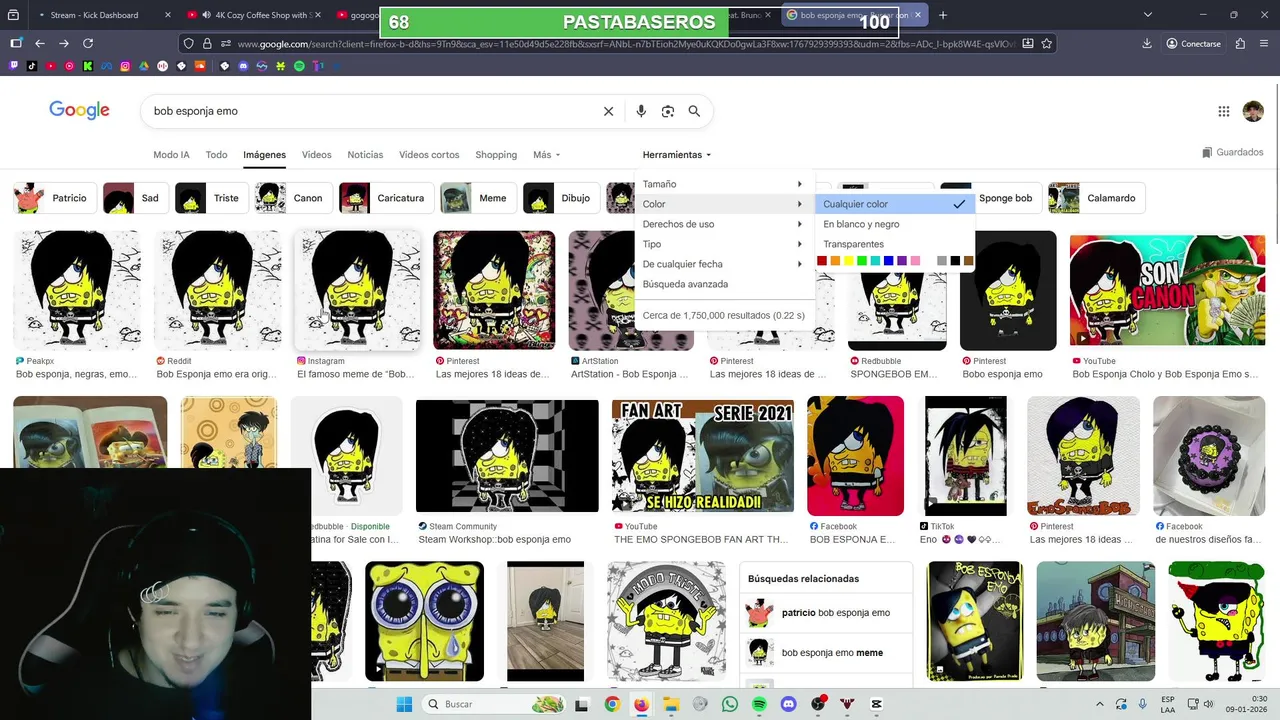Pick the red color swatch
The height and width of the screenshot is (720, 1280).
pos(822,261)
